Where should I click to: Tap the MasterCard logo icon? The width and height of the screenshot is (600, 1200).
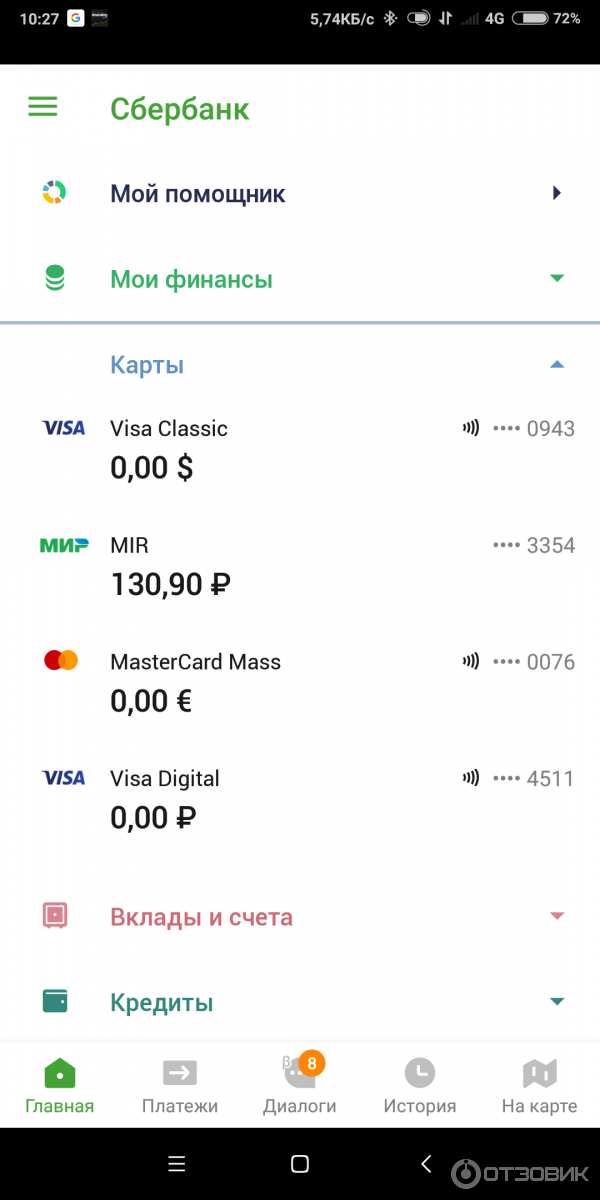point(61,660)
